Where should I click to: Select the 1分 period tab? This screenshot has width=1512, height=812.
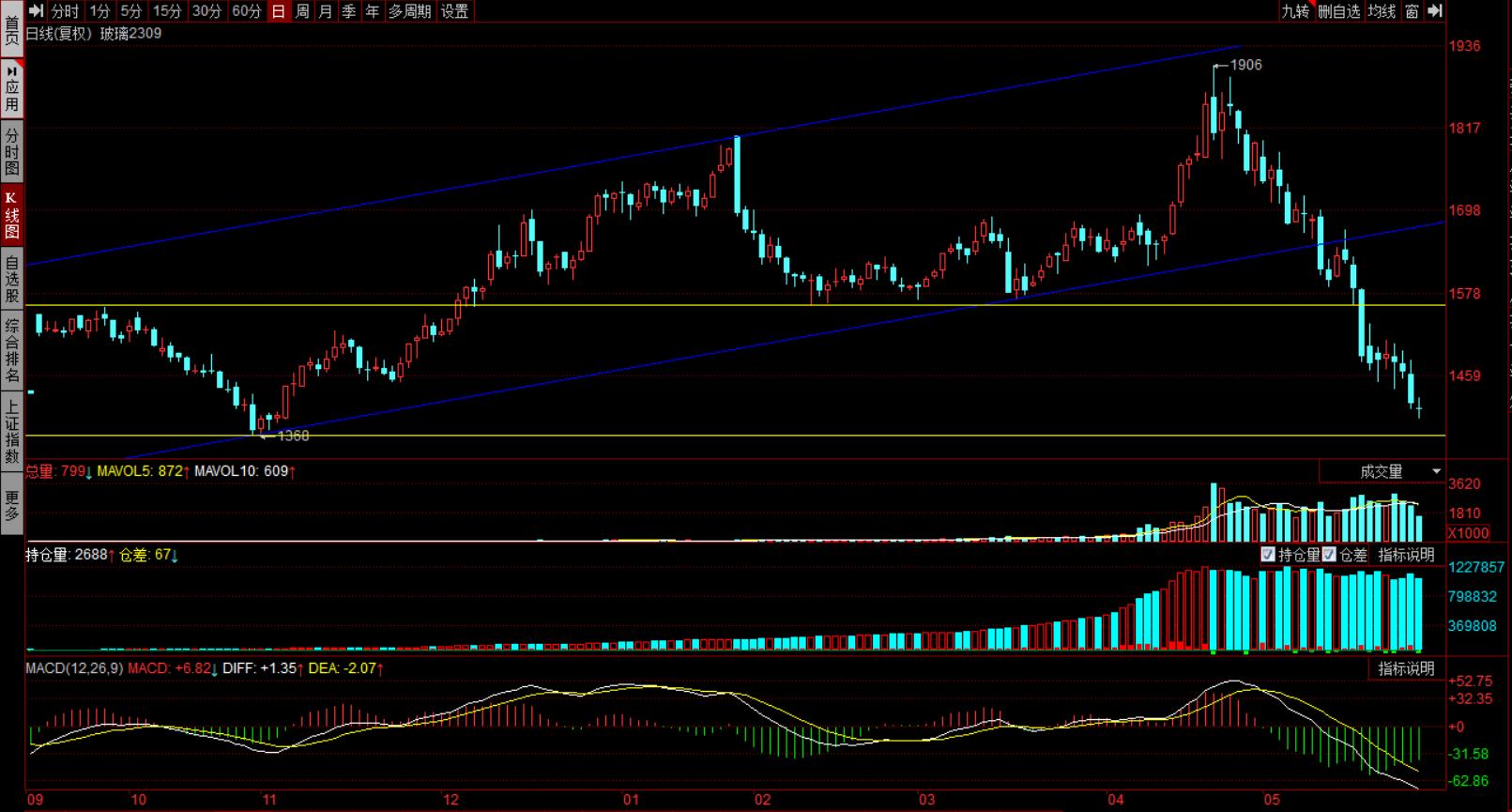[x=99, y=11]
